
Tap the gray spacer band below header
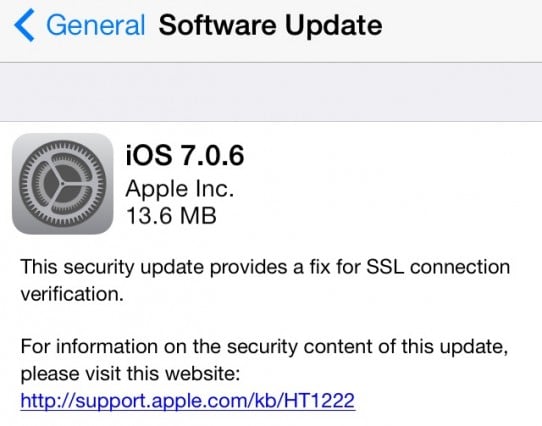tap(271, 92)
